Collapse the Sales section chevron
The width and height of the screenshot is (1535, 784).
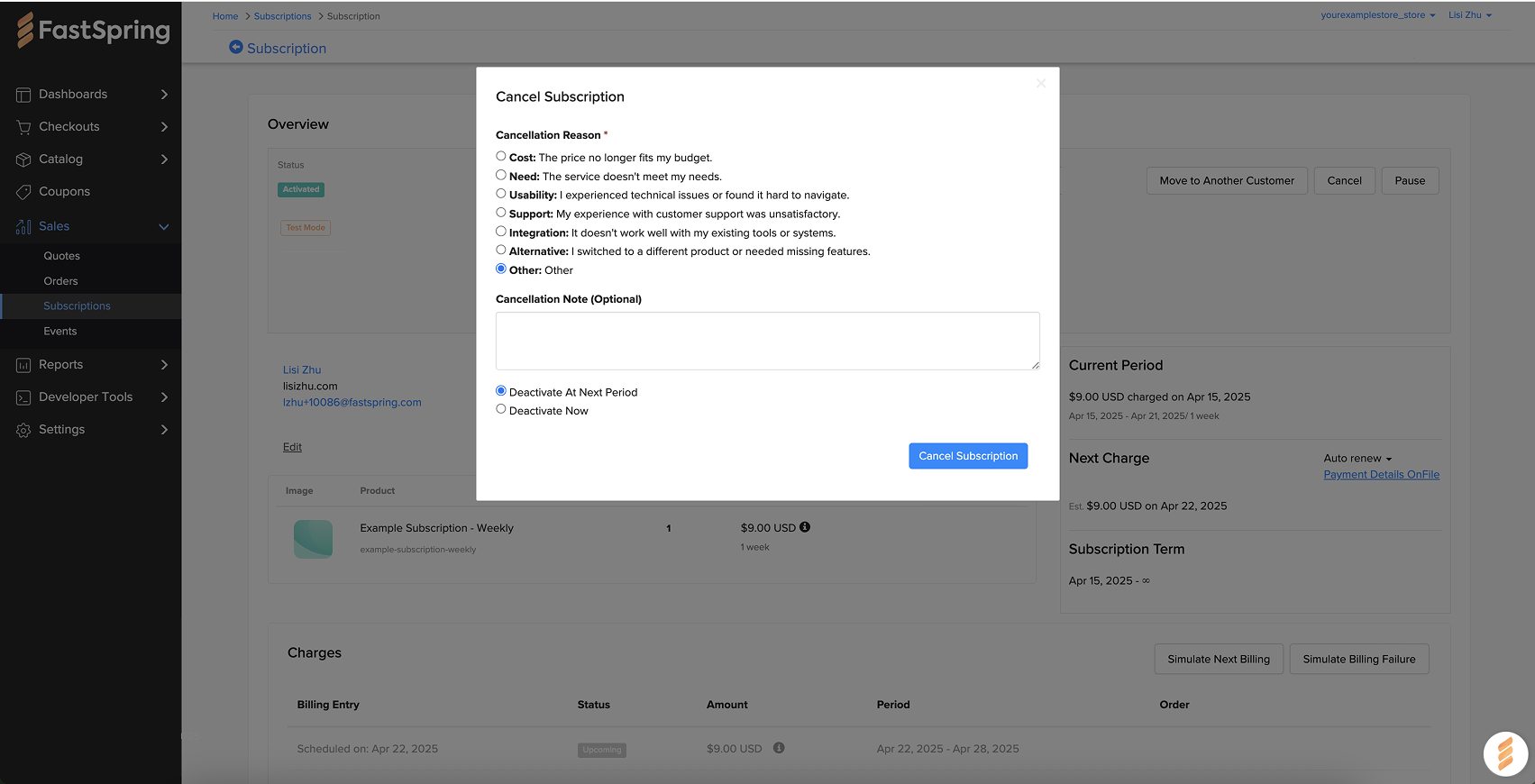(x=164, y=227)
